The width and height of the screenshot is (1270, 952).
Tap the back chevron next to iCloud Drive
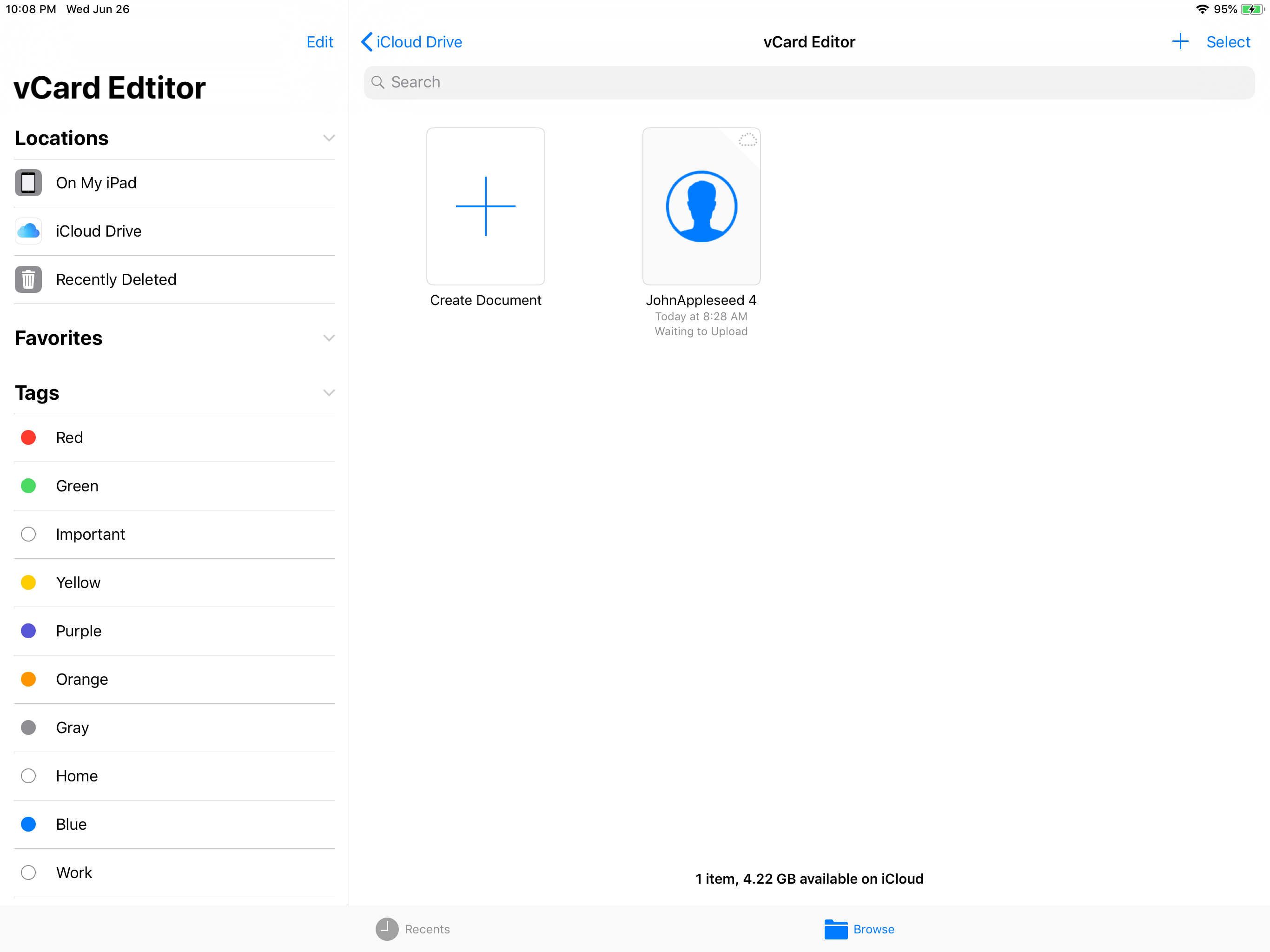coord(367,42)
